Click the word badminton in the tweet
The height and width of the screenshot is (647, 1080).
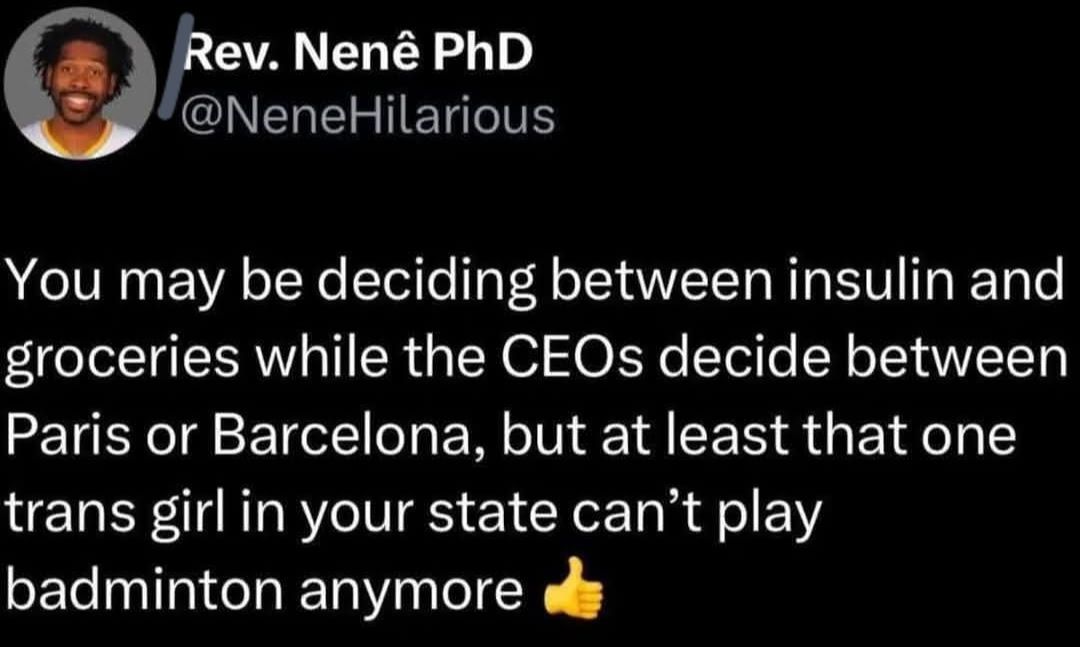[x=145, y=590]
